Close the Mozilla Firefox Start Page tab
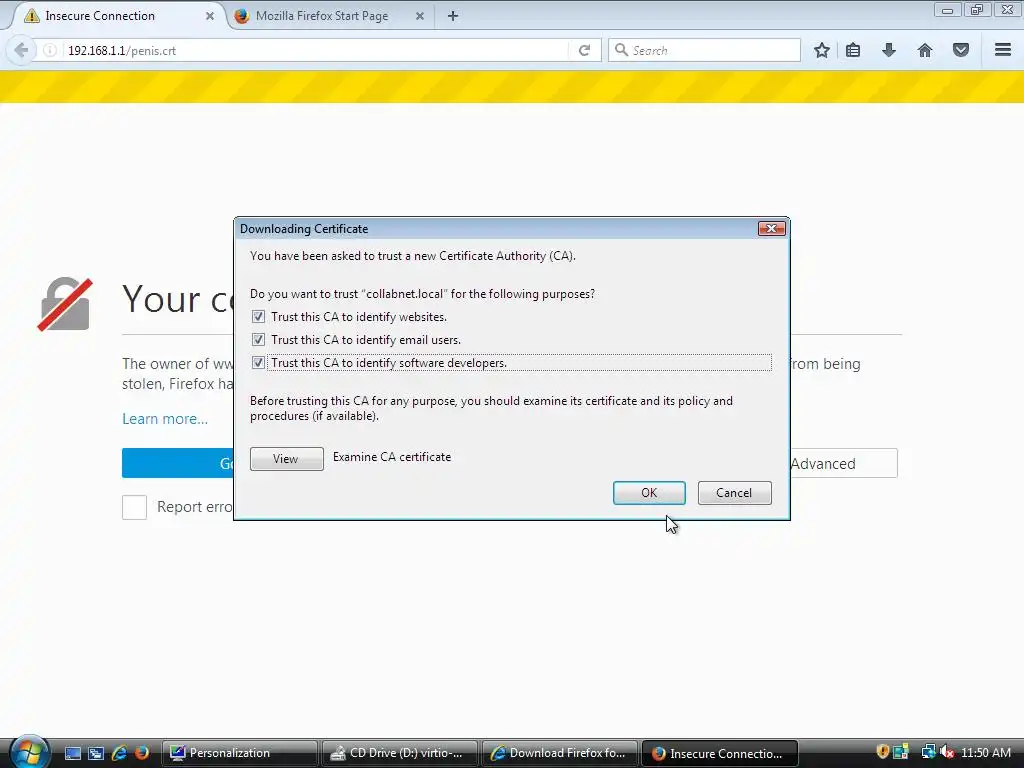The image size is (1024, 768). coord(420,16)
